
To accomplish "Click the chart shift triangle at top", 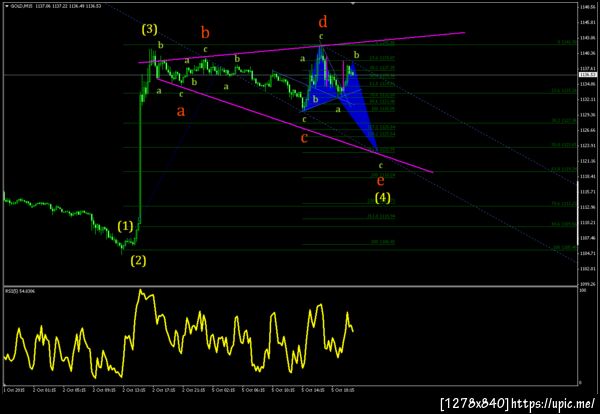I will [x=353, y=3].
